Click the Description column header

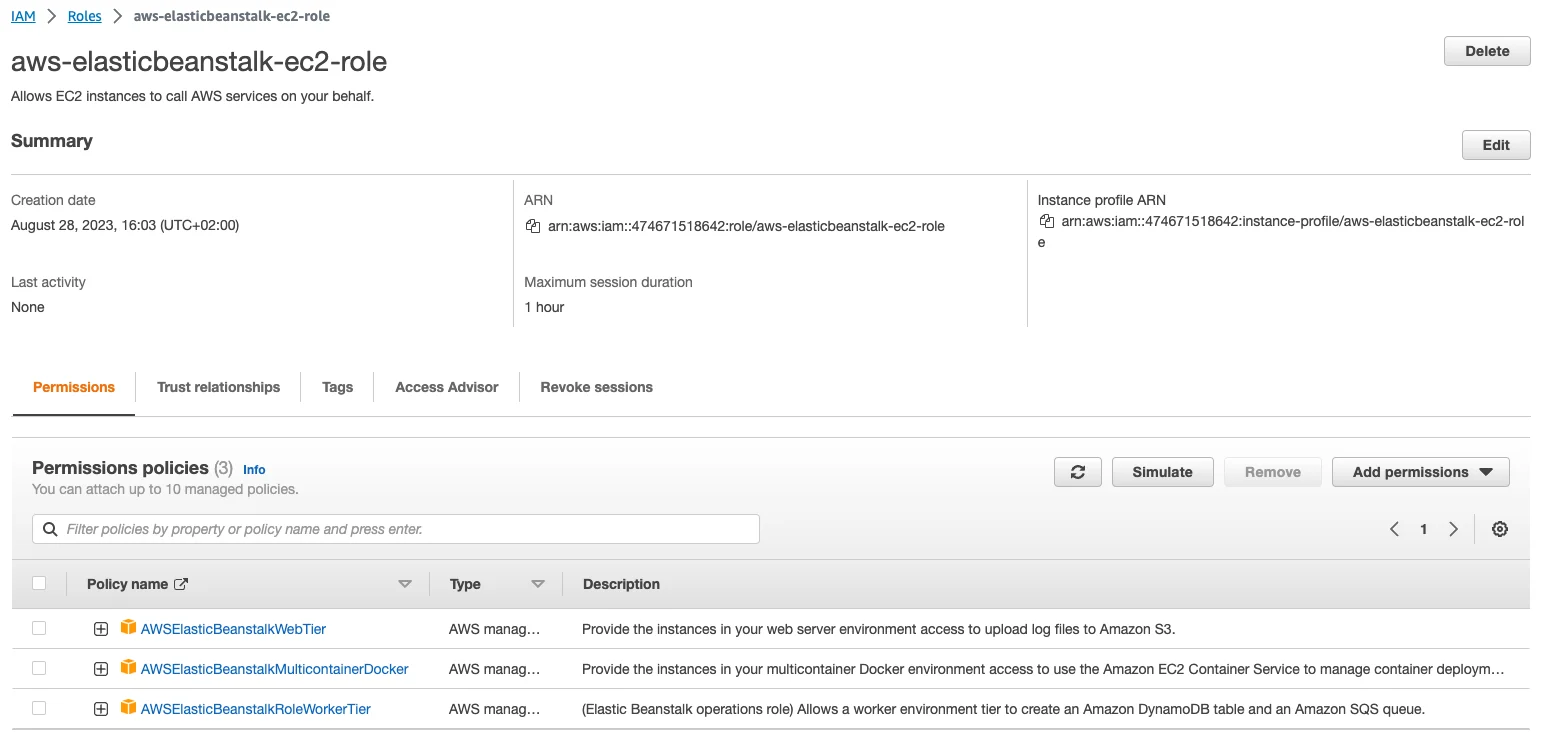621,584
